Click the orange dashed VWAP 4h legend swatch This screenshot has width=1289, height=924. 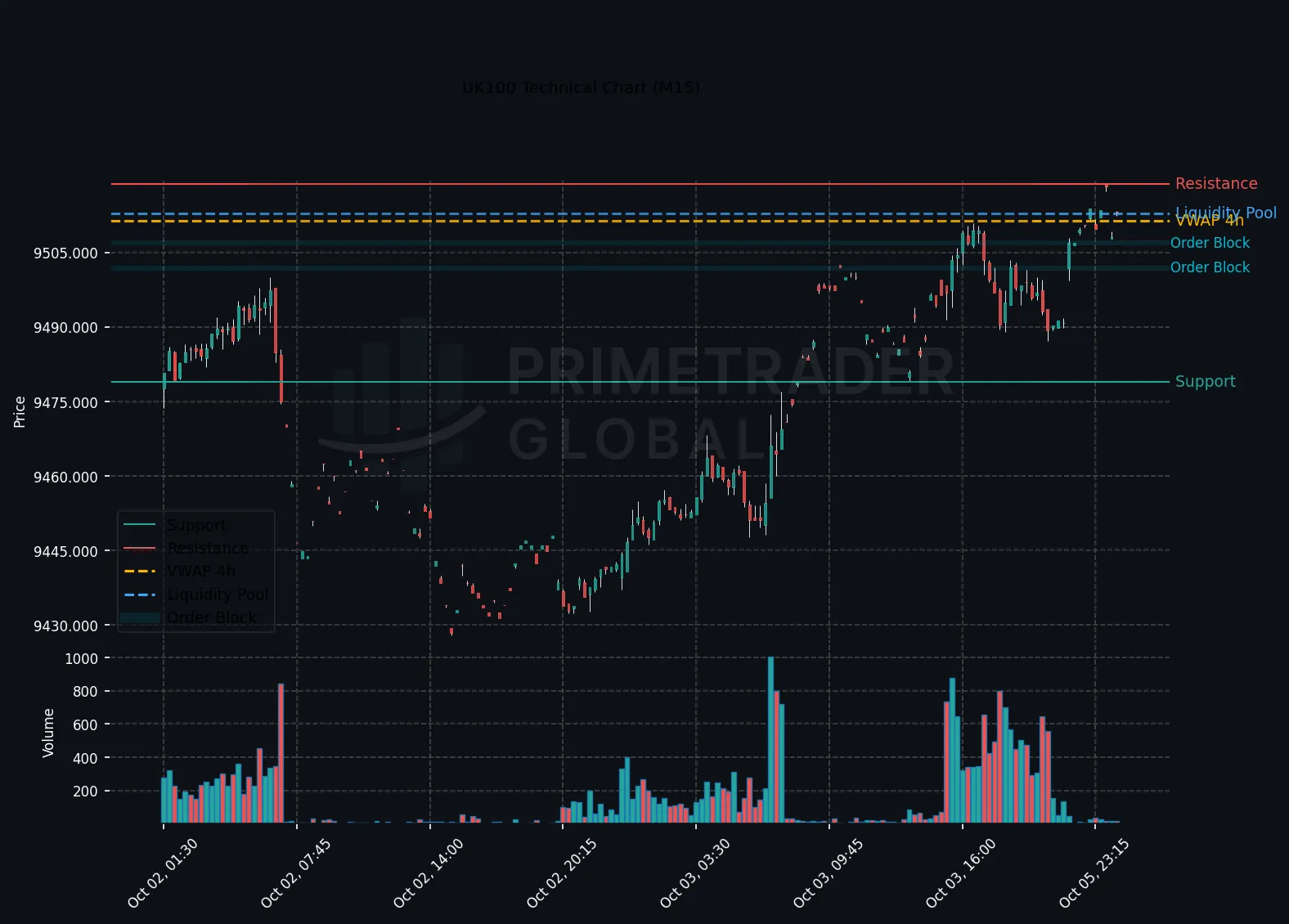[x=140, y=572]
